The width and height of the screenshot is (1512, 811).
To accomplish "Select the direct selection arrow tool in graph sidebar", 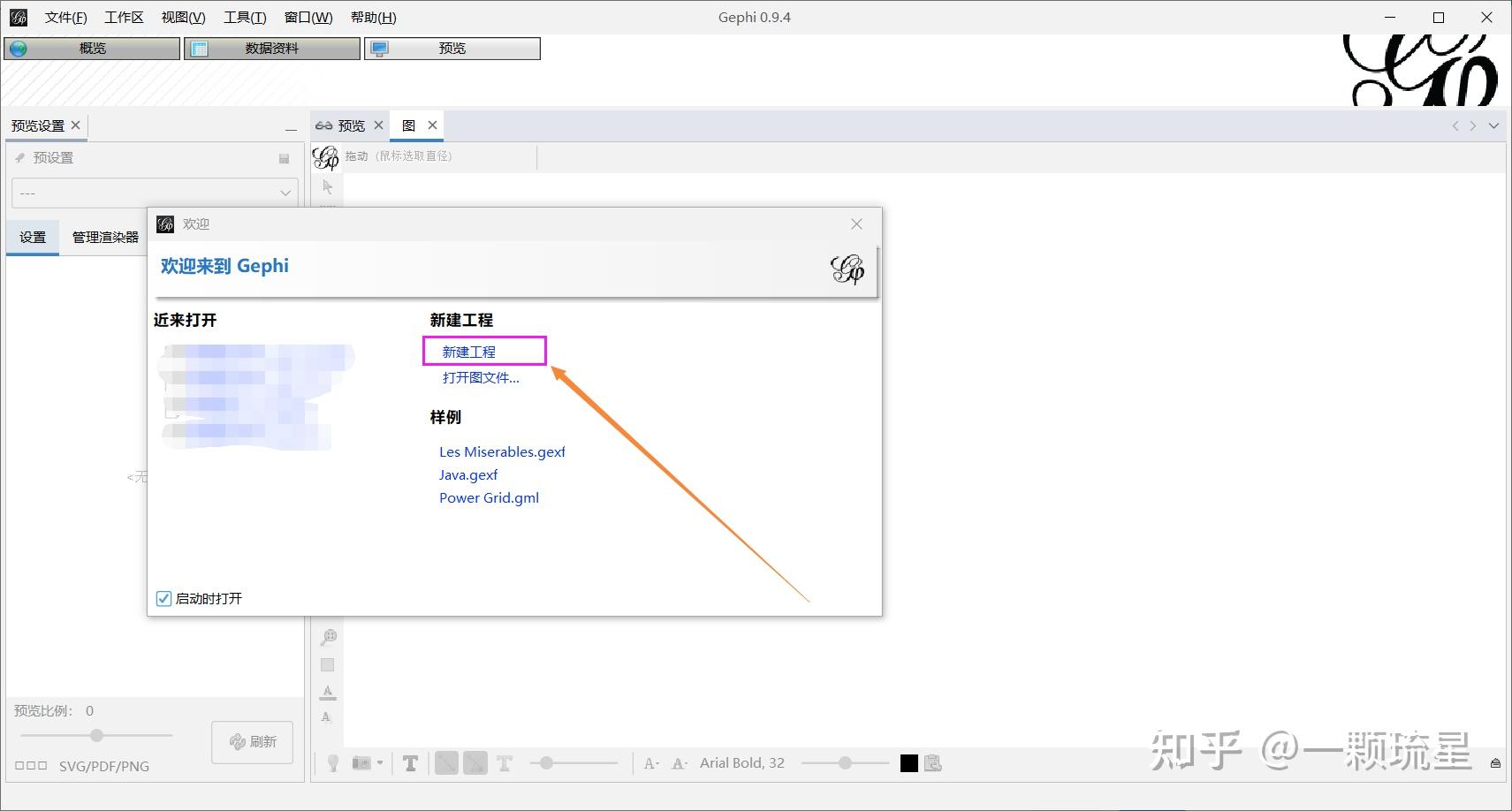I will [x=328, y=187].
